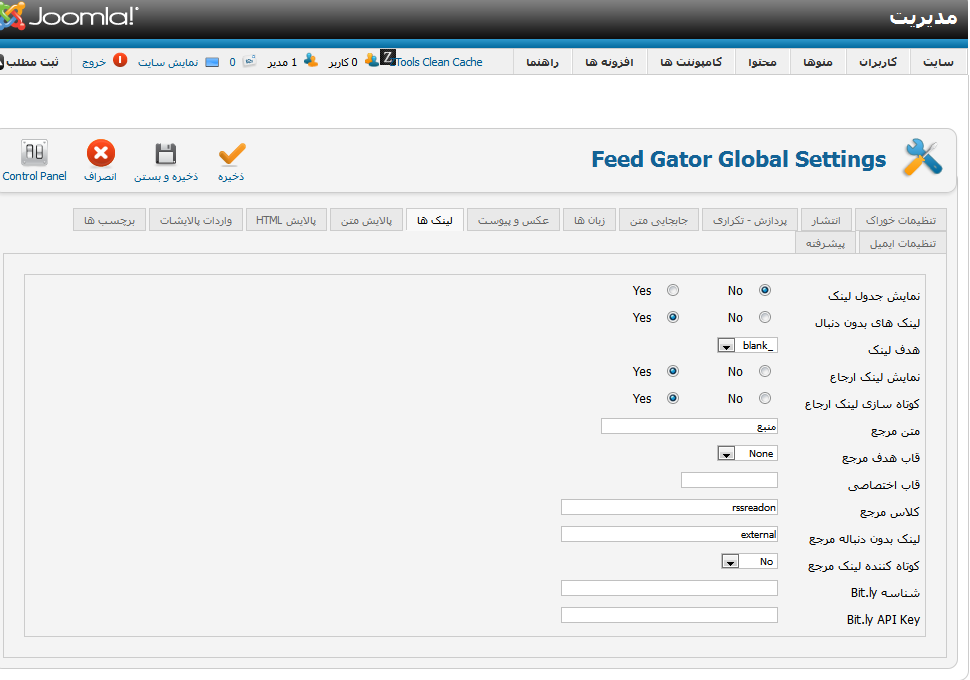Switch to تنظیمات خوراک tab

click(x=901, y=220)
